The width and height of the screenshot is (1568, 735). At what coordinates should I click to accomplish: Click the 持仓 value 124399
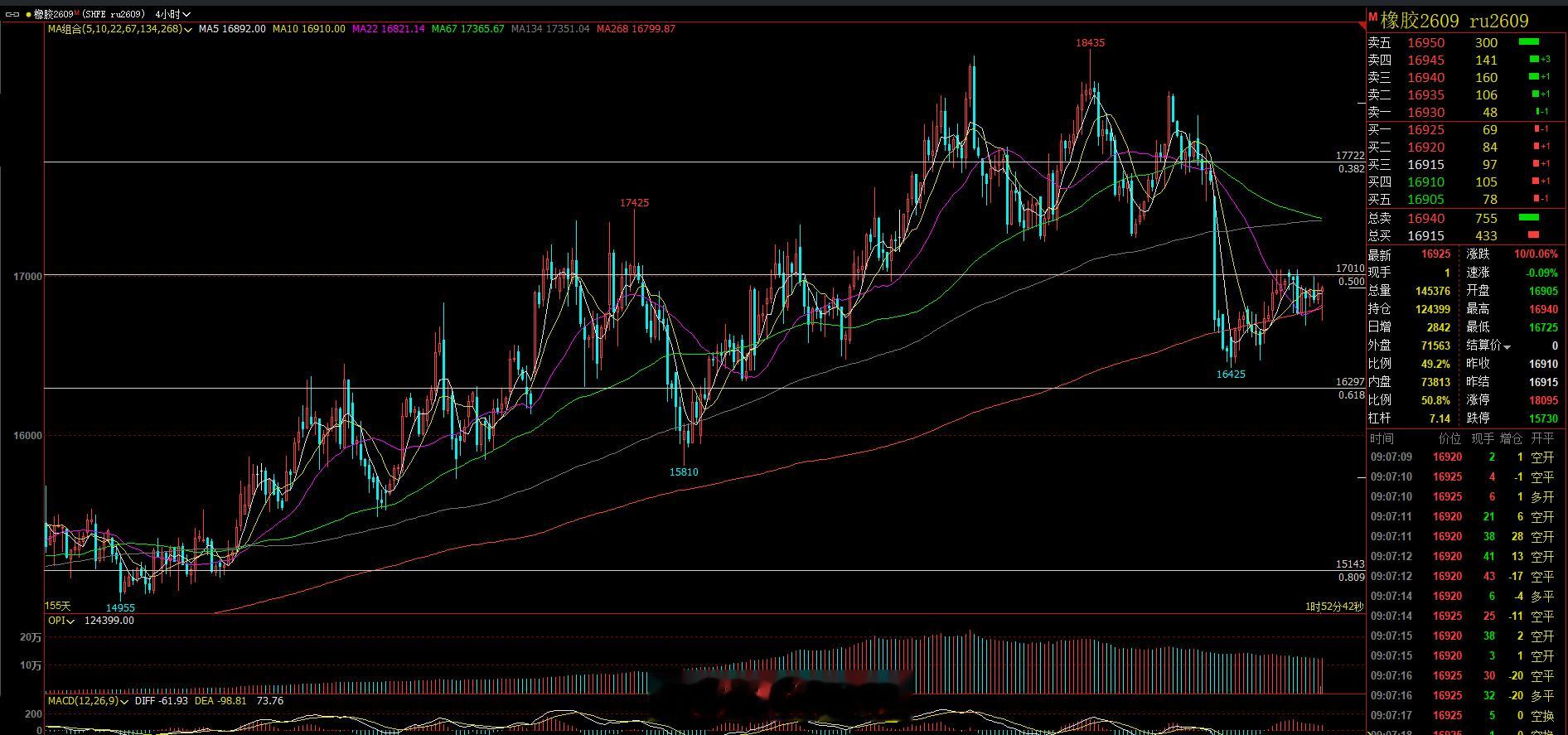coord(1432,309)
